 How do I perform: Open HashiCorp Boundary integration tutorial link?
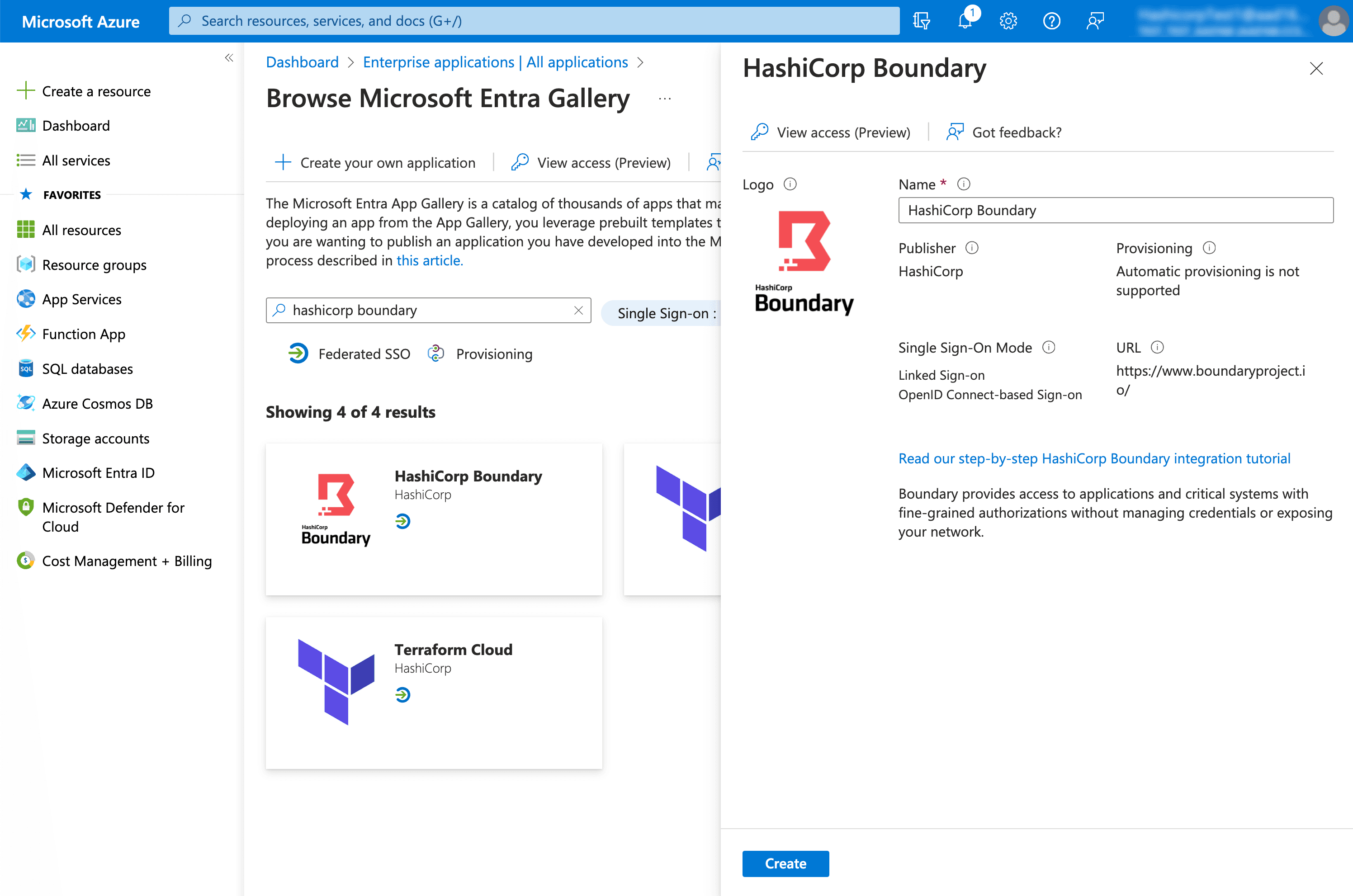1094,458
